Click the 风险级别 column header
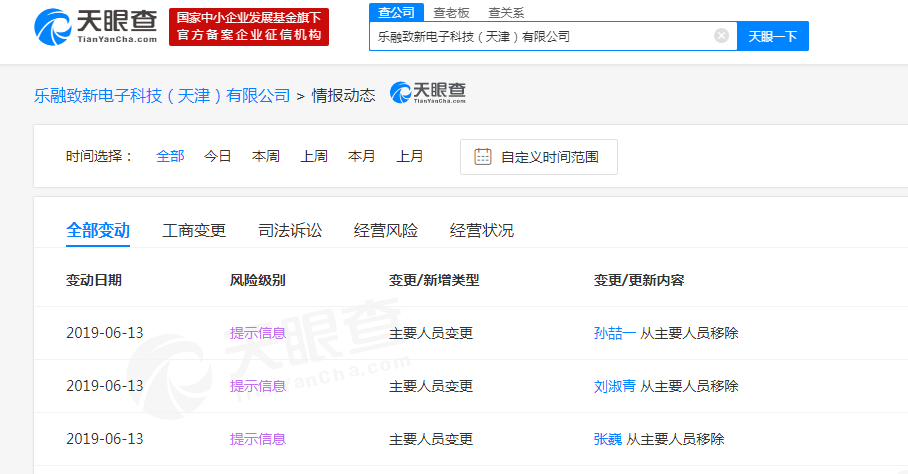The height and width of the screenshot is (474, 908). point(258,281)
